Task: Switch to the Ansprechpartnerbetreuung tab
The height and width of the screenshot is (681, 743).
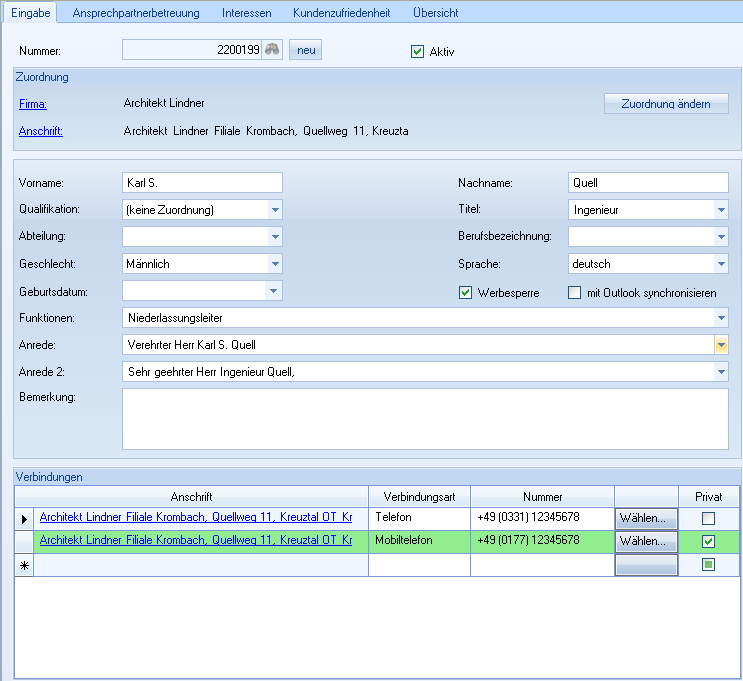Action: coord(136,13)
